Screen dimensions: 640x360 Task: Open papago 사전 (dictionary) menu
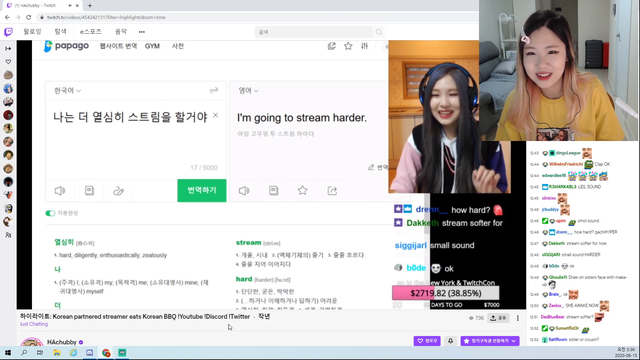178,46
